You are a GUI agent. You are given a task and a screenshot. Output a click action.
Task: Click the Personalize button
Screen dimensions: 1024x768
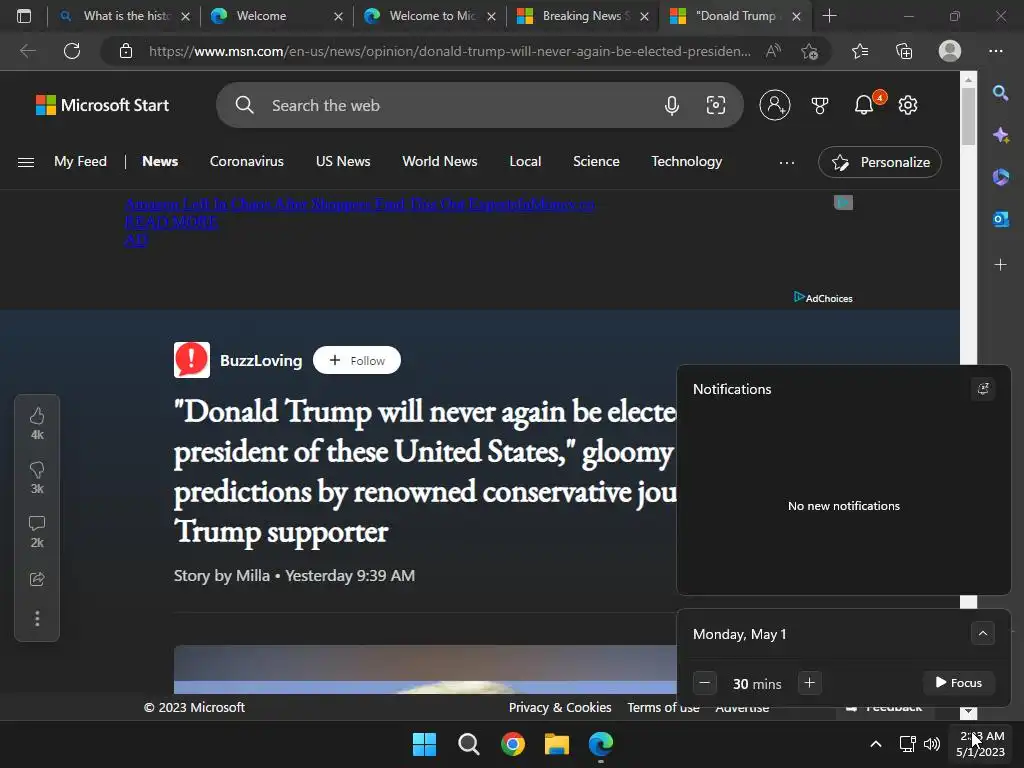880,162
